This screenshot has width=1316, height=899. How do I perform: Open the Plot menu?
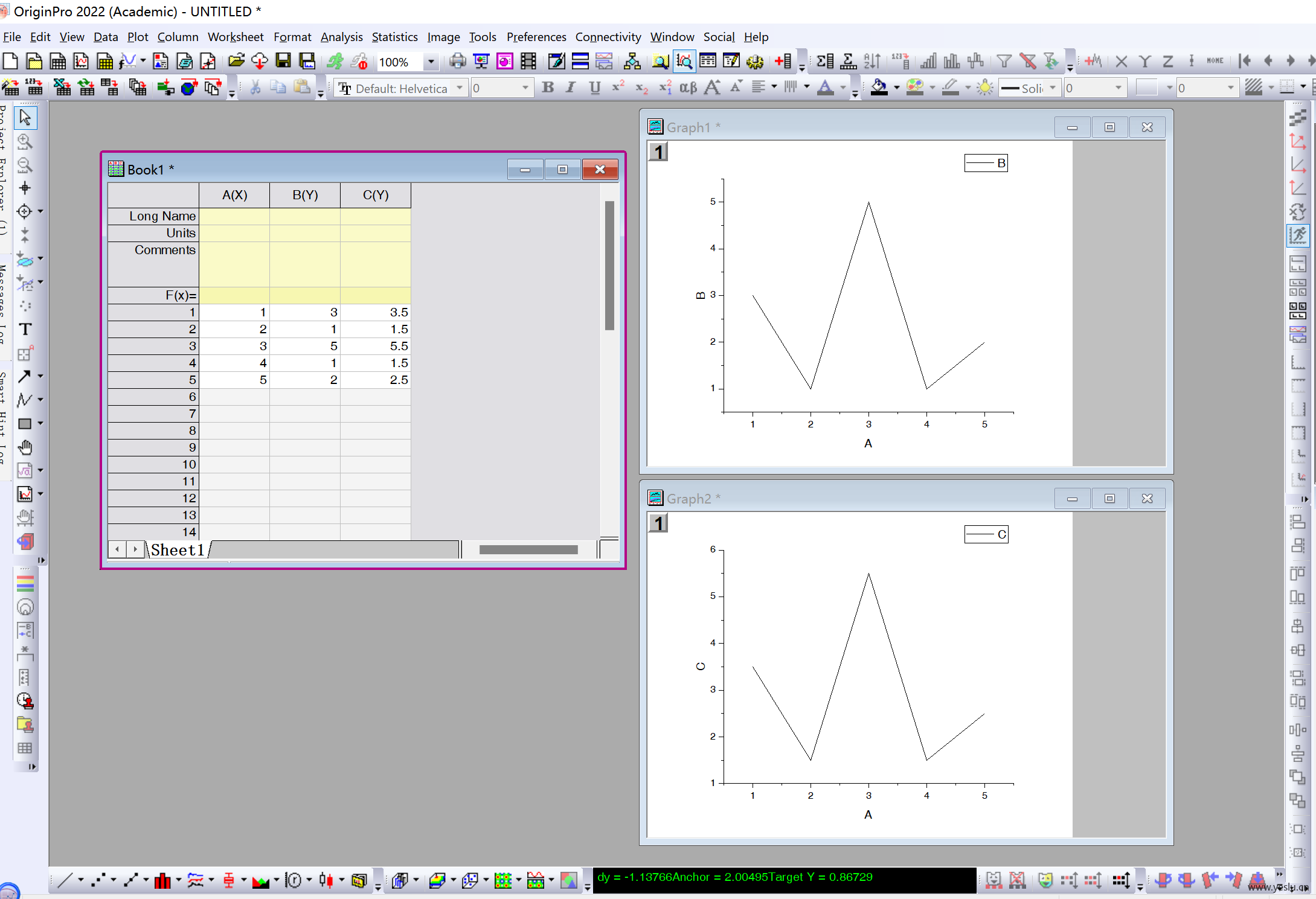137,37
